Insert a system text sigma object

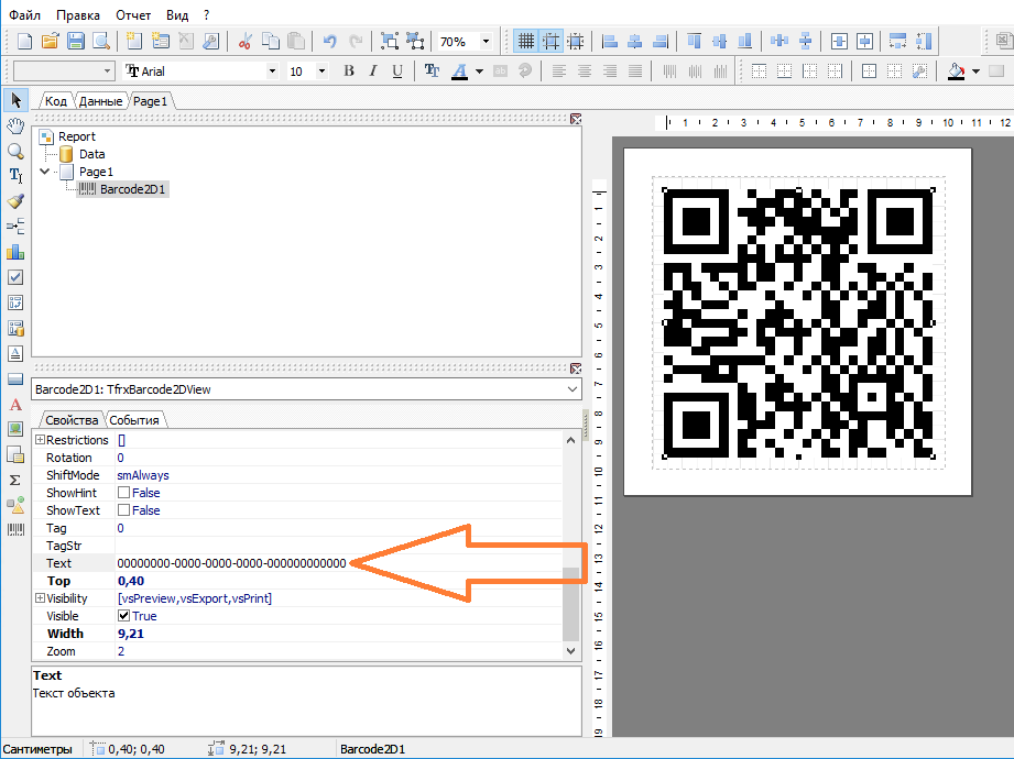pyautogui.click(x=16, y=480)
